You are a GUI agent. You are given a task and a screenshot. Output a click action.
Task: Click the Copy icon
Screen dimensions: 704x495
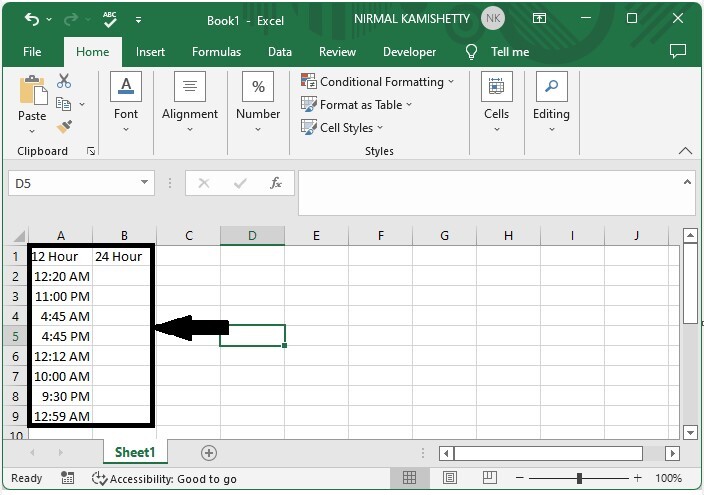click(63, 104)
